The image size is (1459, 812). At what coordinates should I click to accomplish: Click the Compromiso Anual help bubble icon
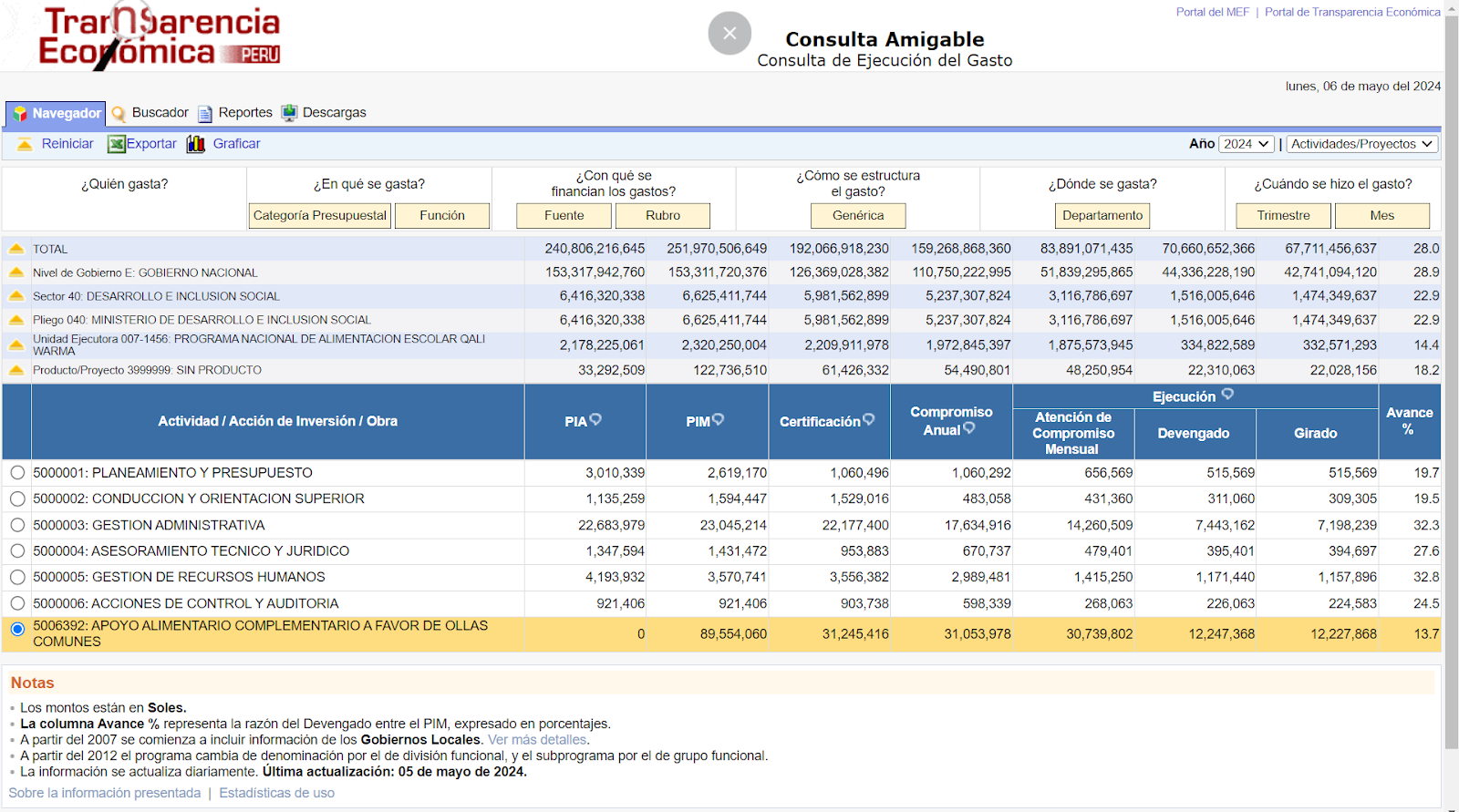coord(968,428)
